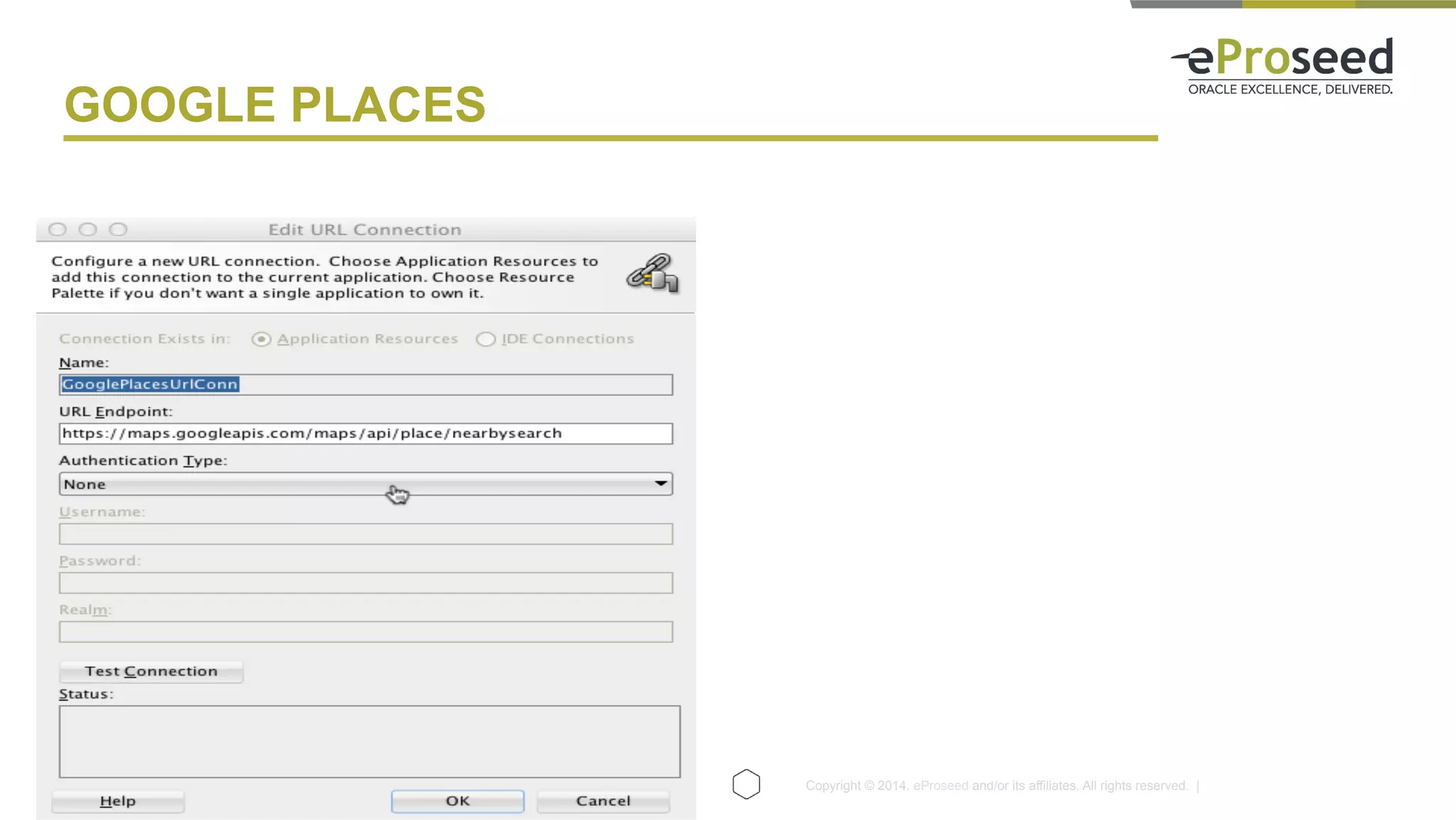Image resolution: width=1456 pixels, height=820 pixels.
Task: Confirm with the OK button
Action: [457, 802]
